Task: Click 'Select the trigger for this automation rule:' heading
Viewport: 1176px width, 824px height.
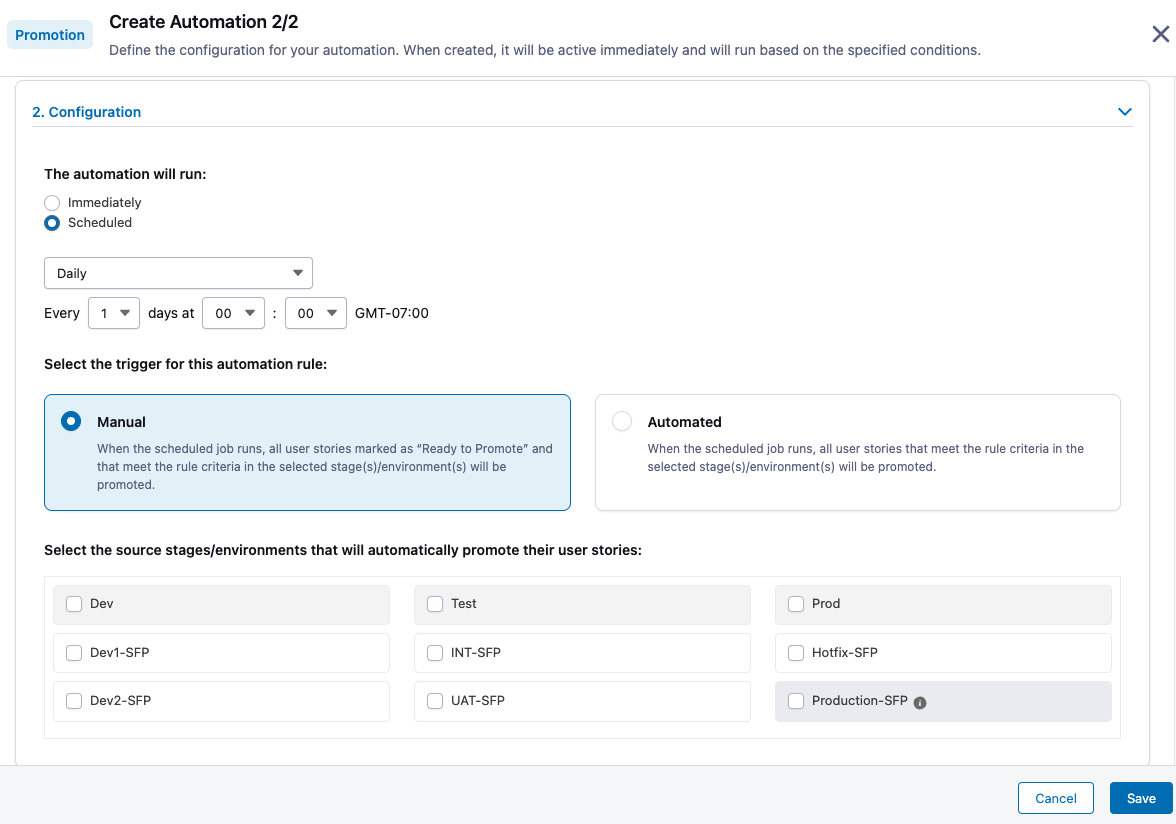Action: click(x=185, y=364)
